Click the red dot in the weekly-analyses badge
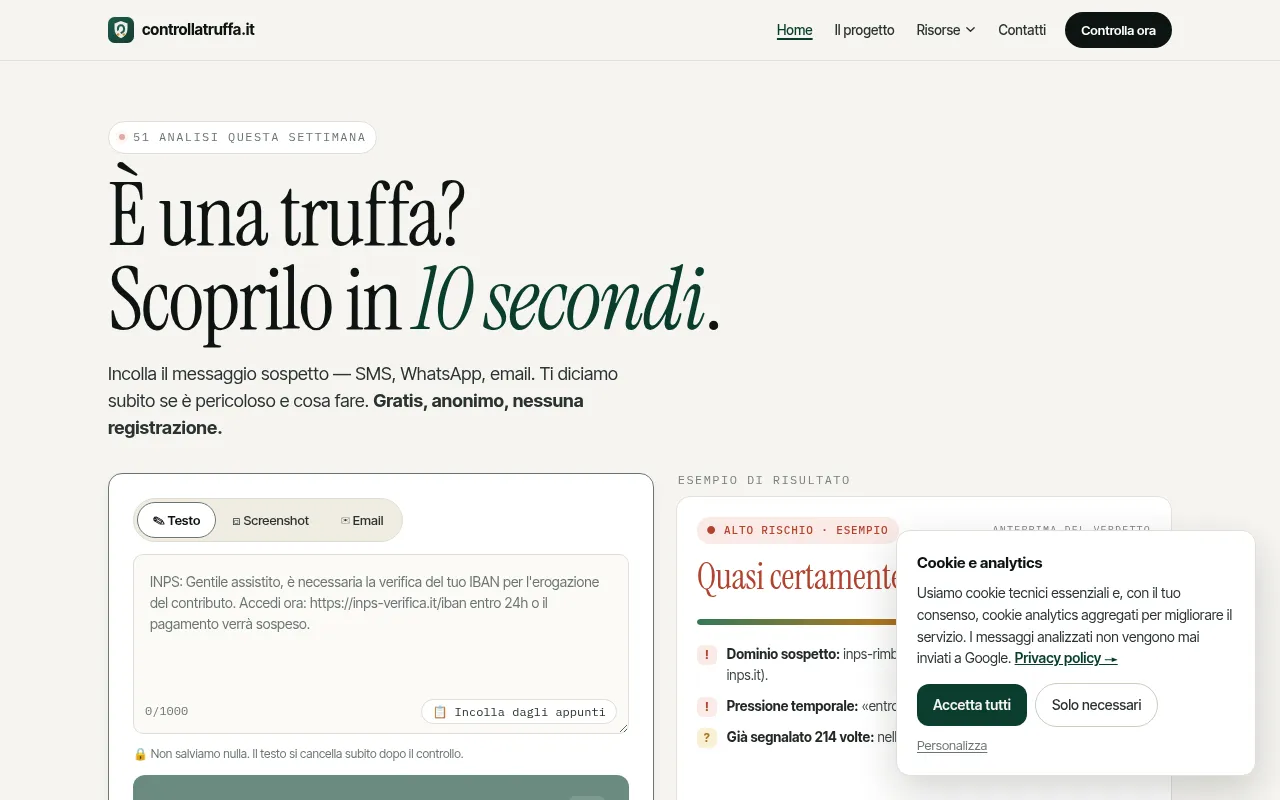1280x800 pixels. (x=122, y=137)
